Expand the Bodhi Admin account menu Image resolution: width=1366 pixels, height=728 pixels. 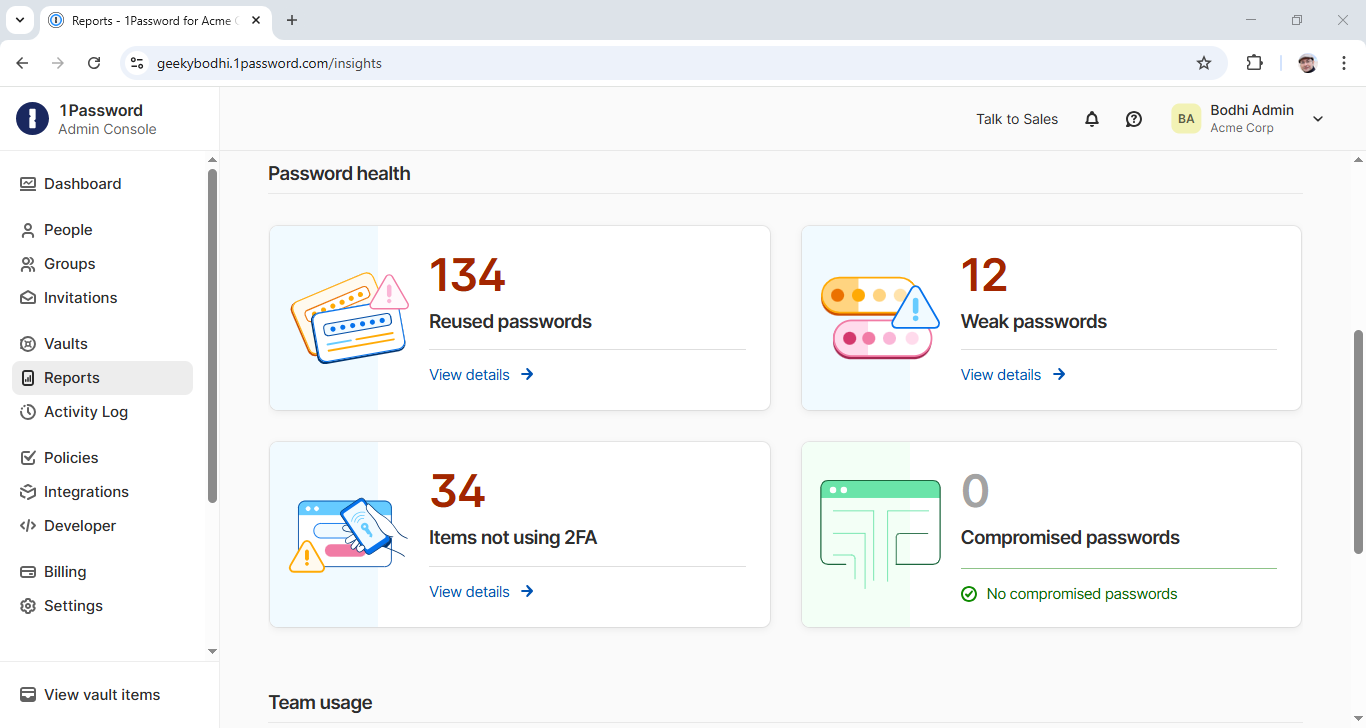click(1318, 119)
